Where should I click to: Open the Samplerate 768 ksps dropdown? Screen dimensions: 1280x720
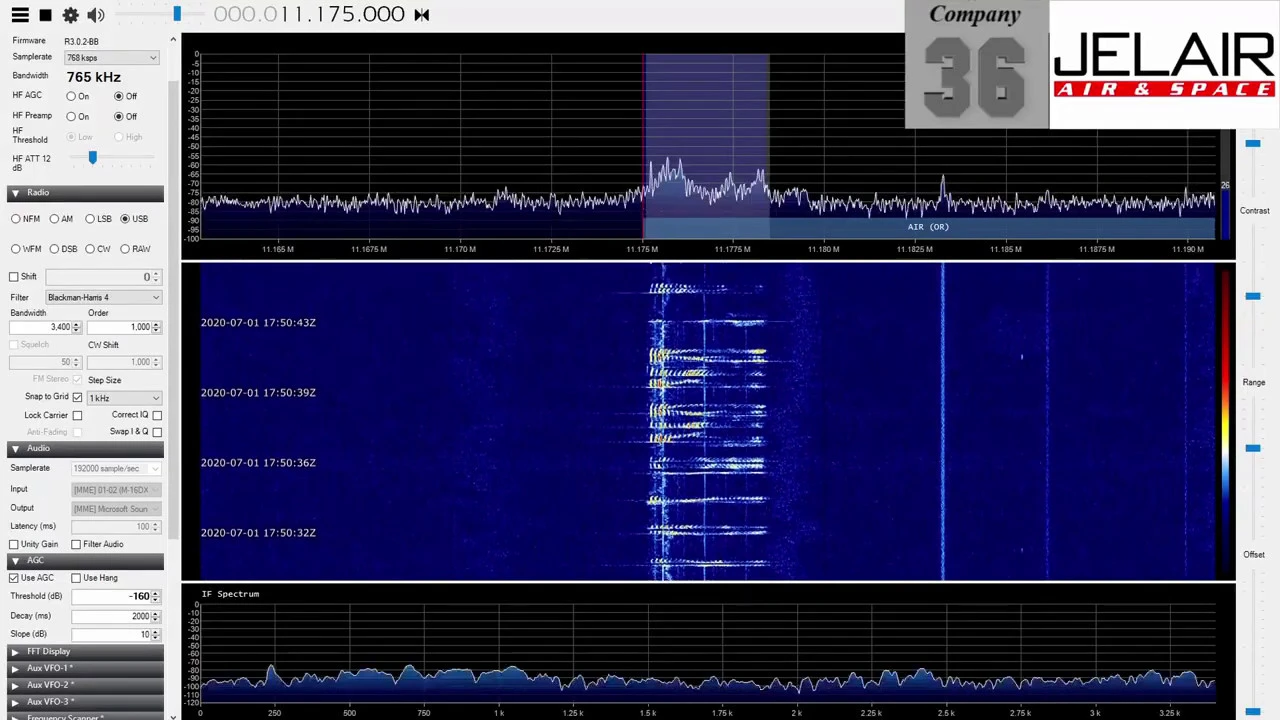tap(112, 58)
